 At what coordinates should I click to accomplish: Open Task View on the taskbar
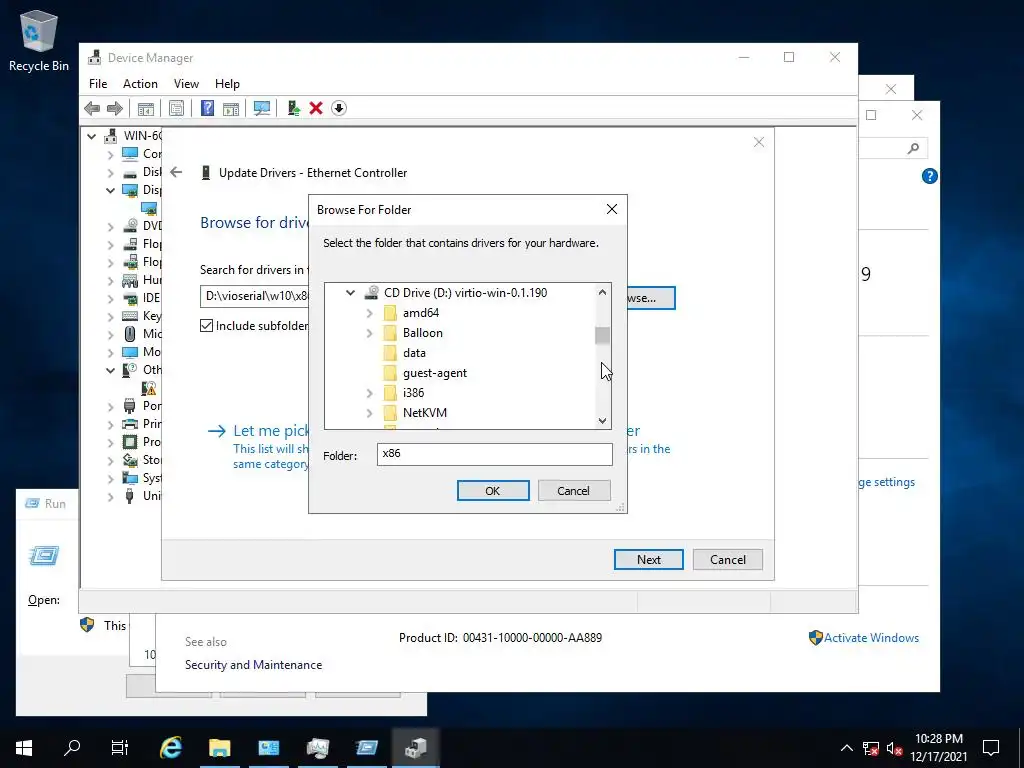pyautogui.click(x=120, y=747)
